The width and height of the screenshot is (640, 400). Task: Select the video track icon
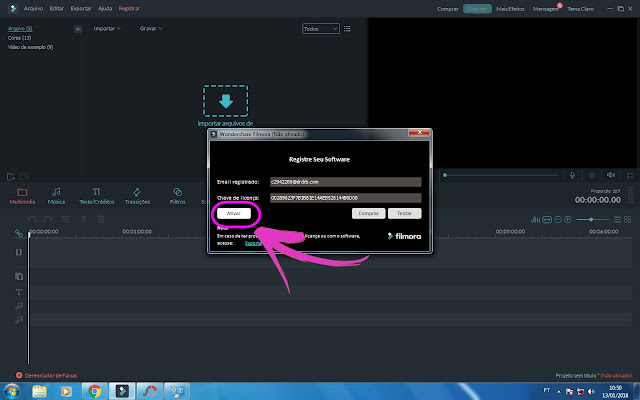[19, 252]
